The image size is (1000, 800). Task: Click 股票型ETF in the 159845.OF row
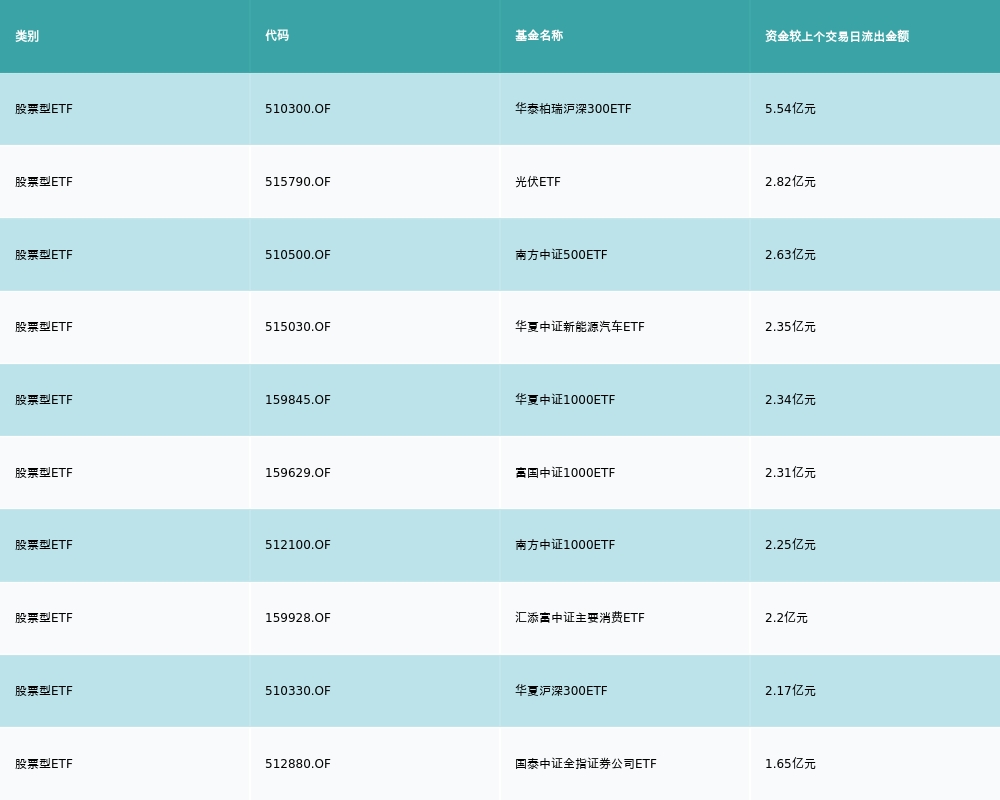point(44,399)
